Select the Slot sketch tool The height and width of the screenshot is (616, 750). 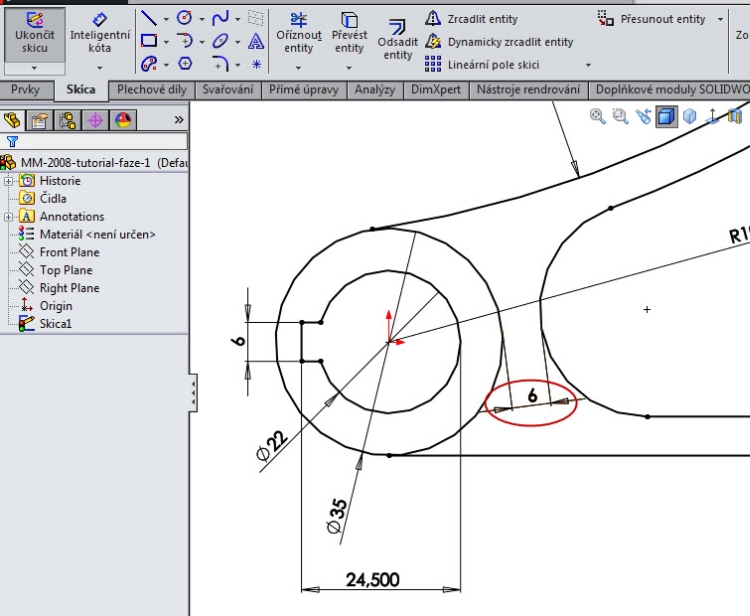pyautogui.click(x=149, y=63)
